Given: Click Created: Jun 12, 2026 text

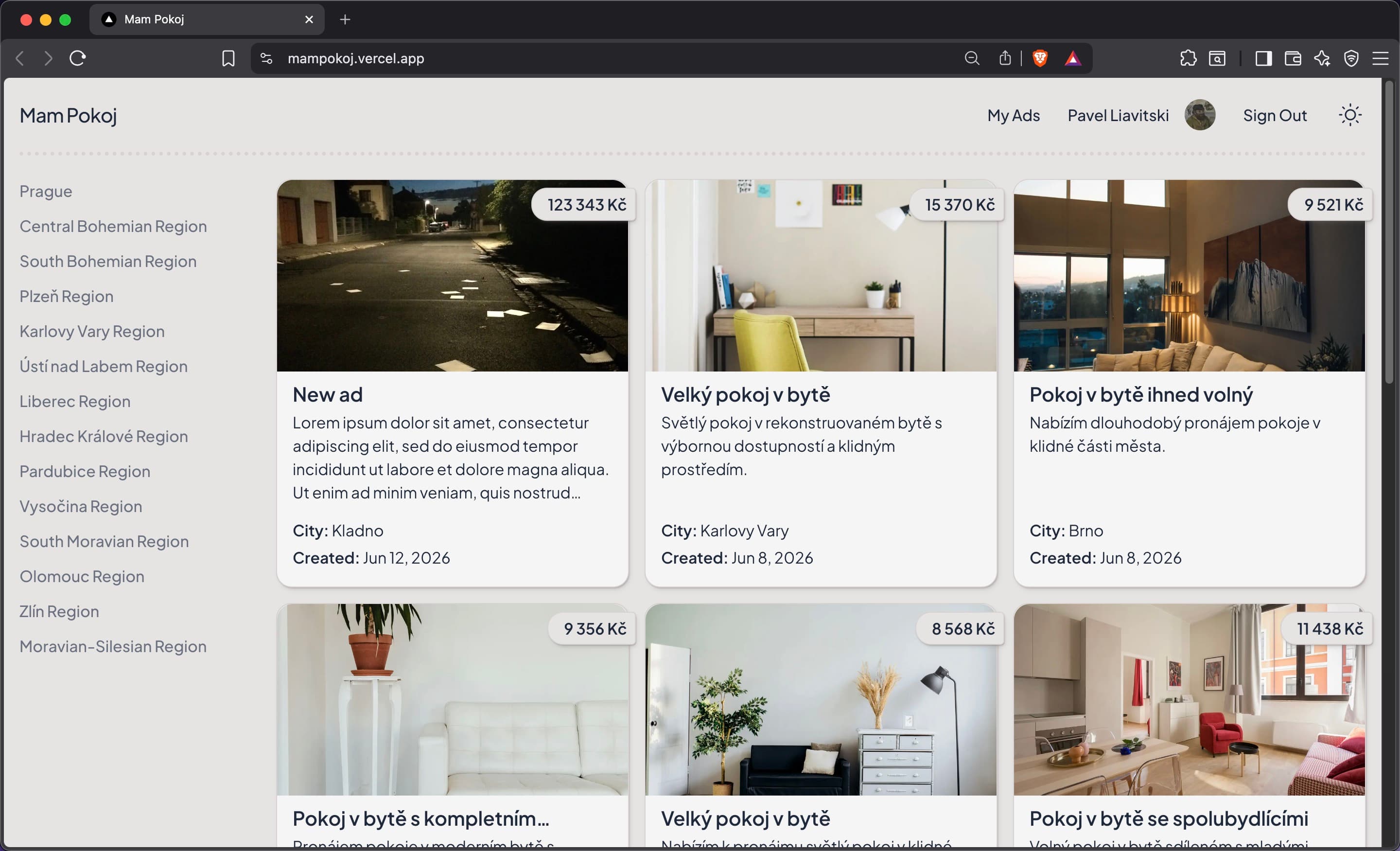Looking at the screenshot, I should click(371, 558).
